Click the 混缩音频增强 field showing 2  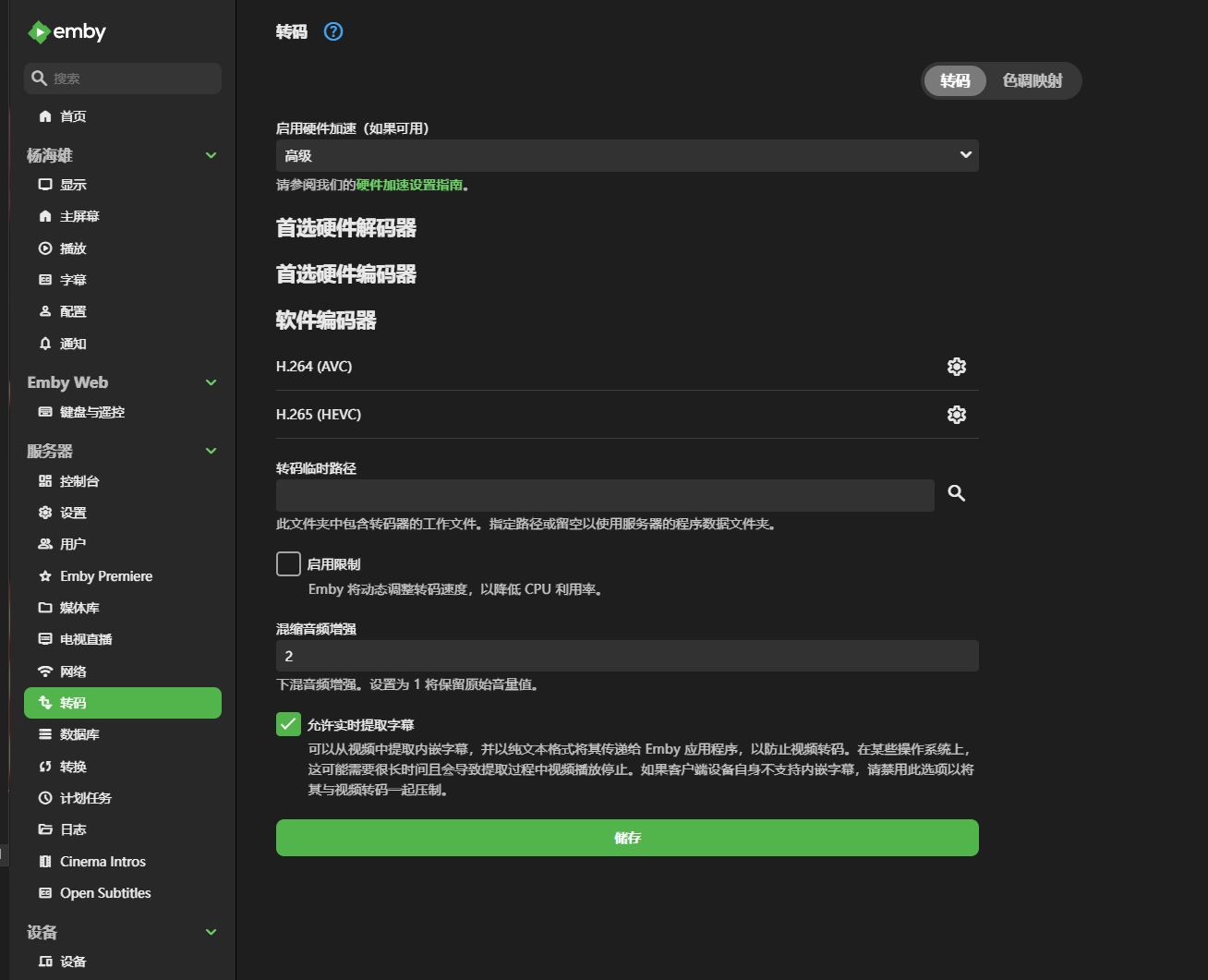(627, 656)
